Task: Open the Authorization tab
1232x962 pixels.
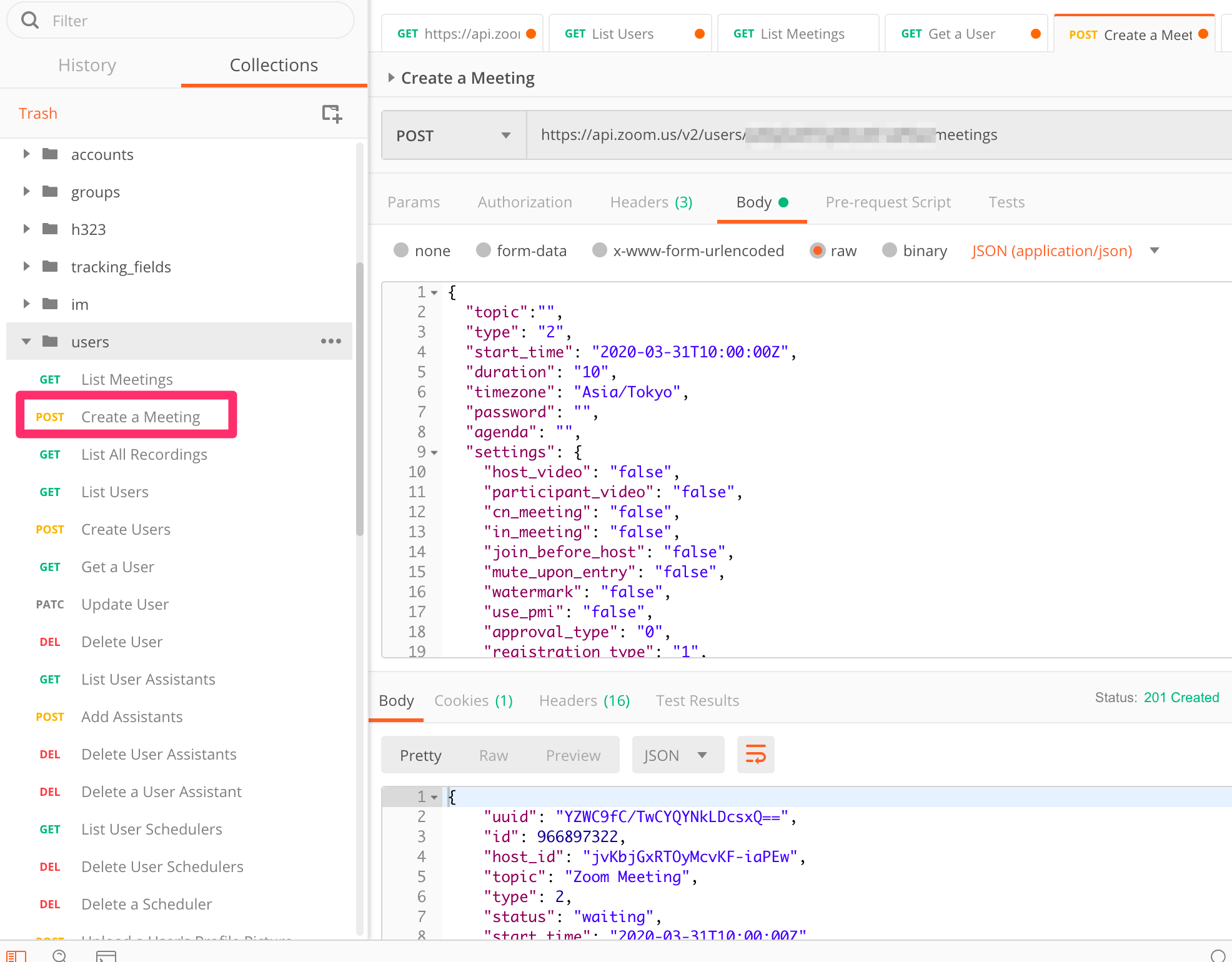Action: (x=525, y=202)
